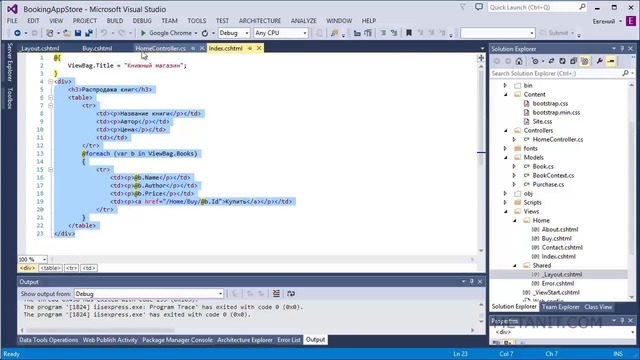Click the Quick Launch search magnifier icon
The image size is (640, 360).
(582, 7)
